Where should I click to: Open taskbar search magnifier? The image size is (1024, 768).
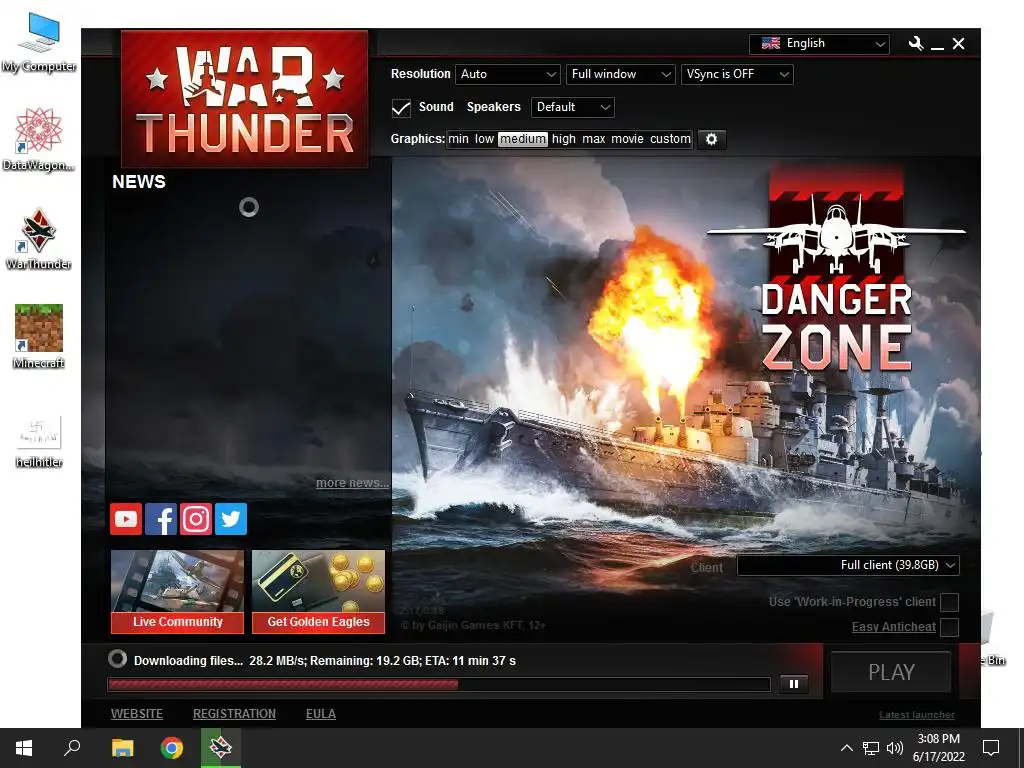point(72,748)
